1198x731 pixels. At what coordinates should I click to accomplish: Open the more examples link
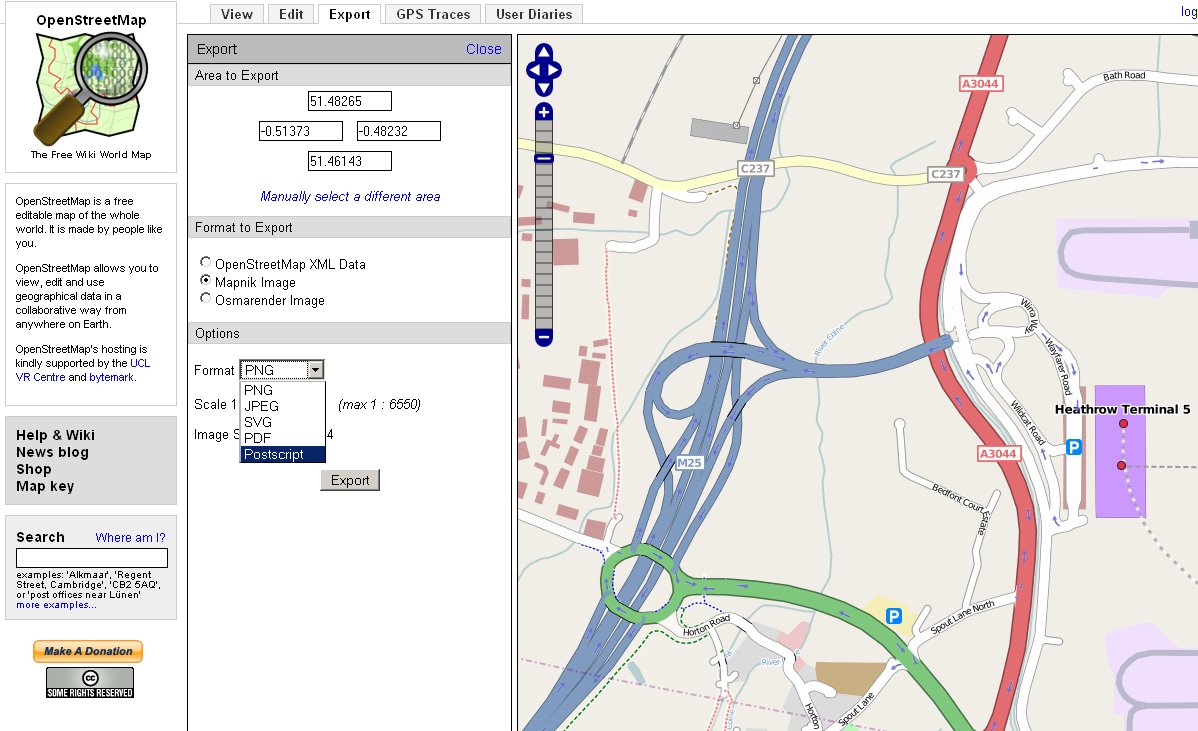[57, 604]
